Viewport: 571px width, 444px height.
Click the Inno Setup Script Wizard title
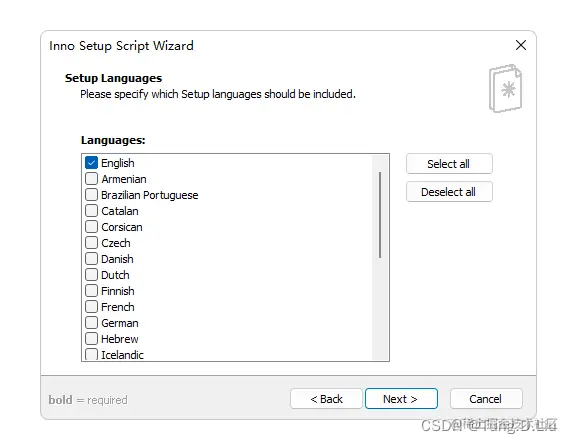coord(121,46)
